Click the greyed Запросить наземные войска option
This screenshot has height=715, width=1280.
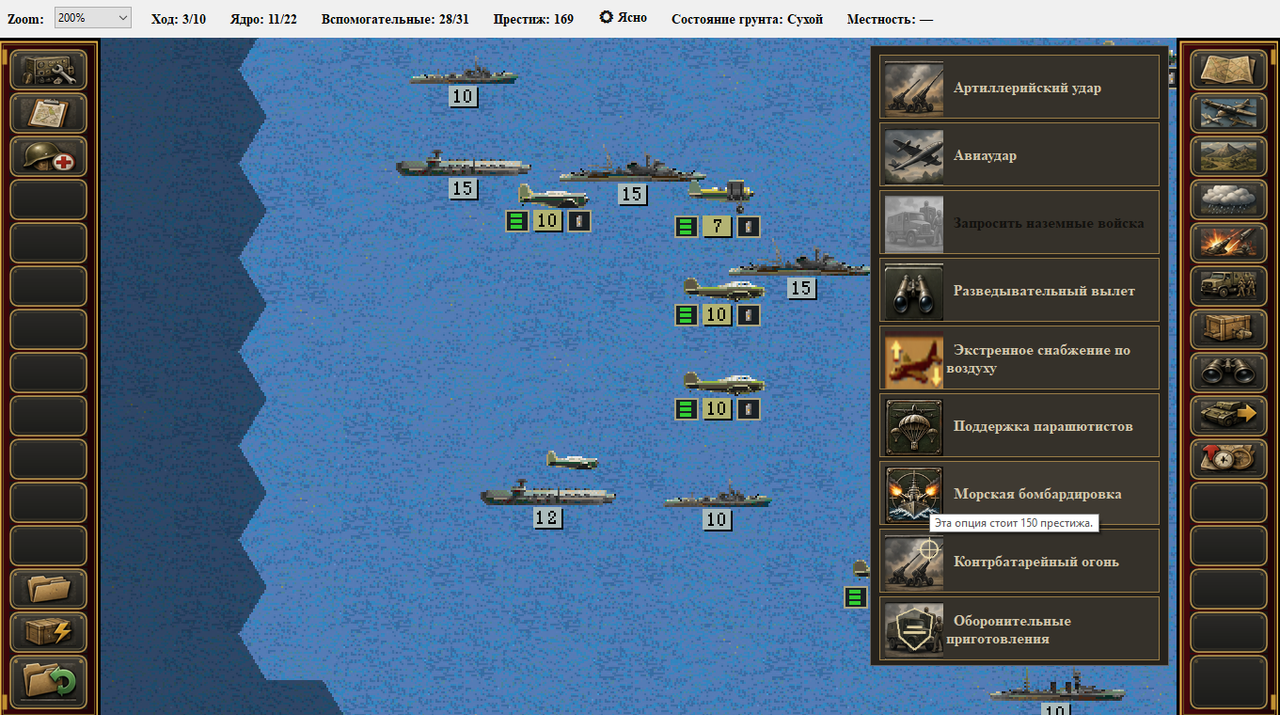1019,223
